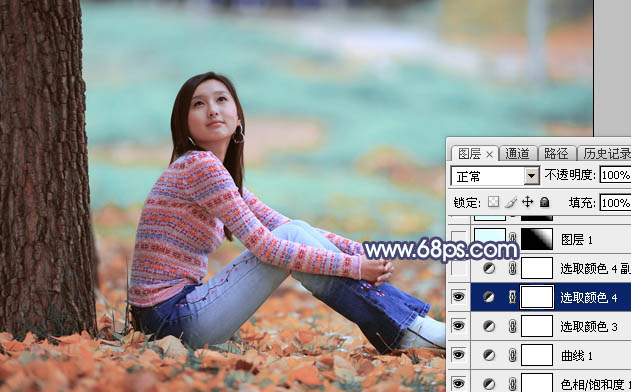This screenshot has height=392, width=631.
Task: Click the mask link icon of 选取颜色 3
Action: pyautogui.click(x=512, y=326)
